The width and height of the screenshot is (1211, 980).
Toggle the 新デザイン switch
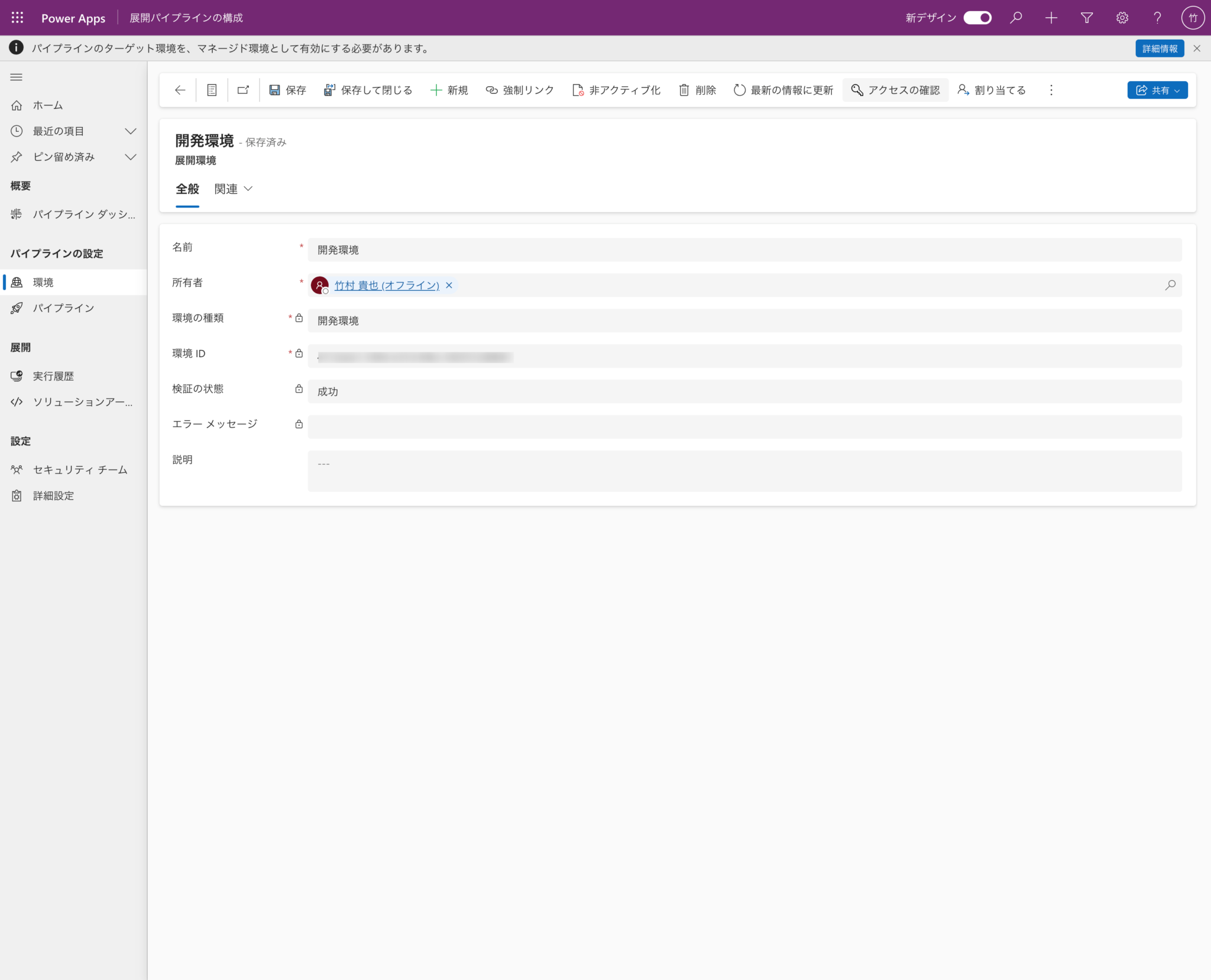(977, 18)
